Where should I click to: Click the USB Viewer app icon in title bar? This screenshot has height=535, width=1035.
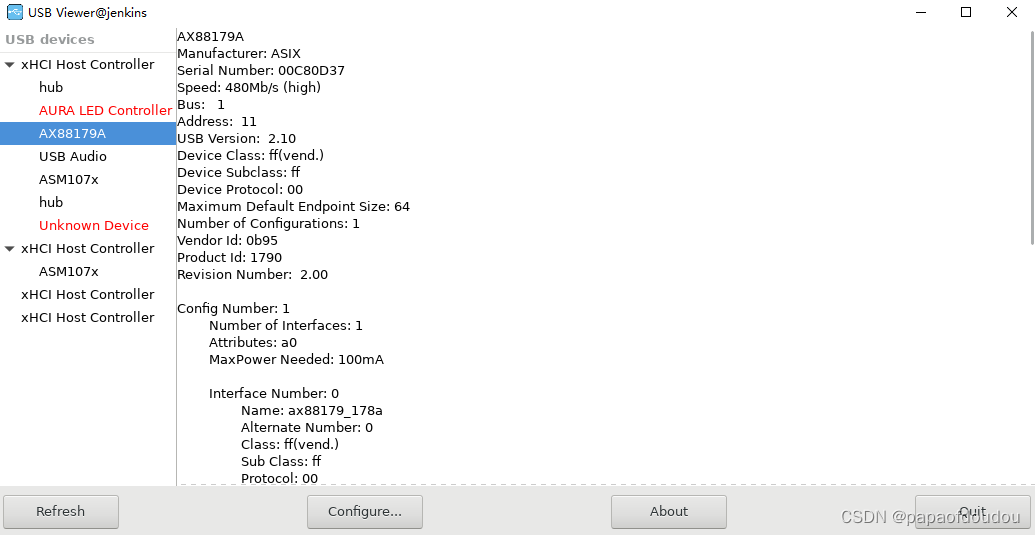(x=15, y=12)
